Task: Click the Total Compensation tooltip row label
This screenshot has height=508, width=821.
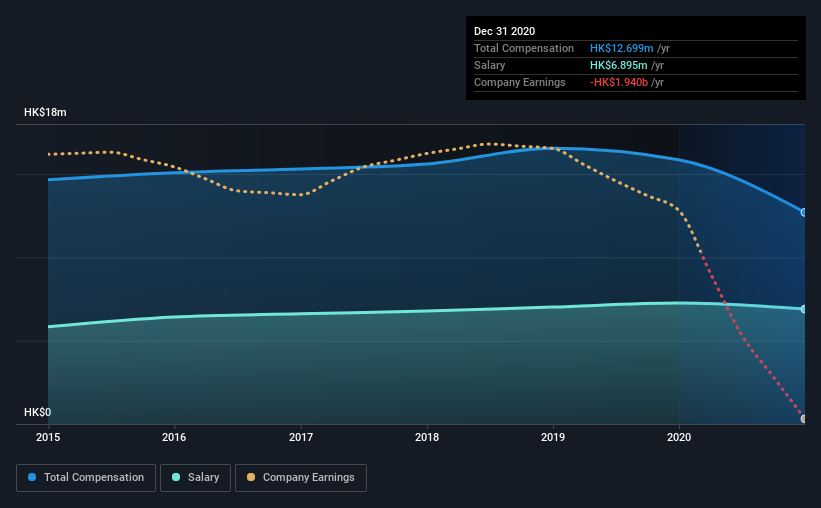Action: coord(524,48)
